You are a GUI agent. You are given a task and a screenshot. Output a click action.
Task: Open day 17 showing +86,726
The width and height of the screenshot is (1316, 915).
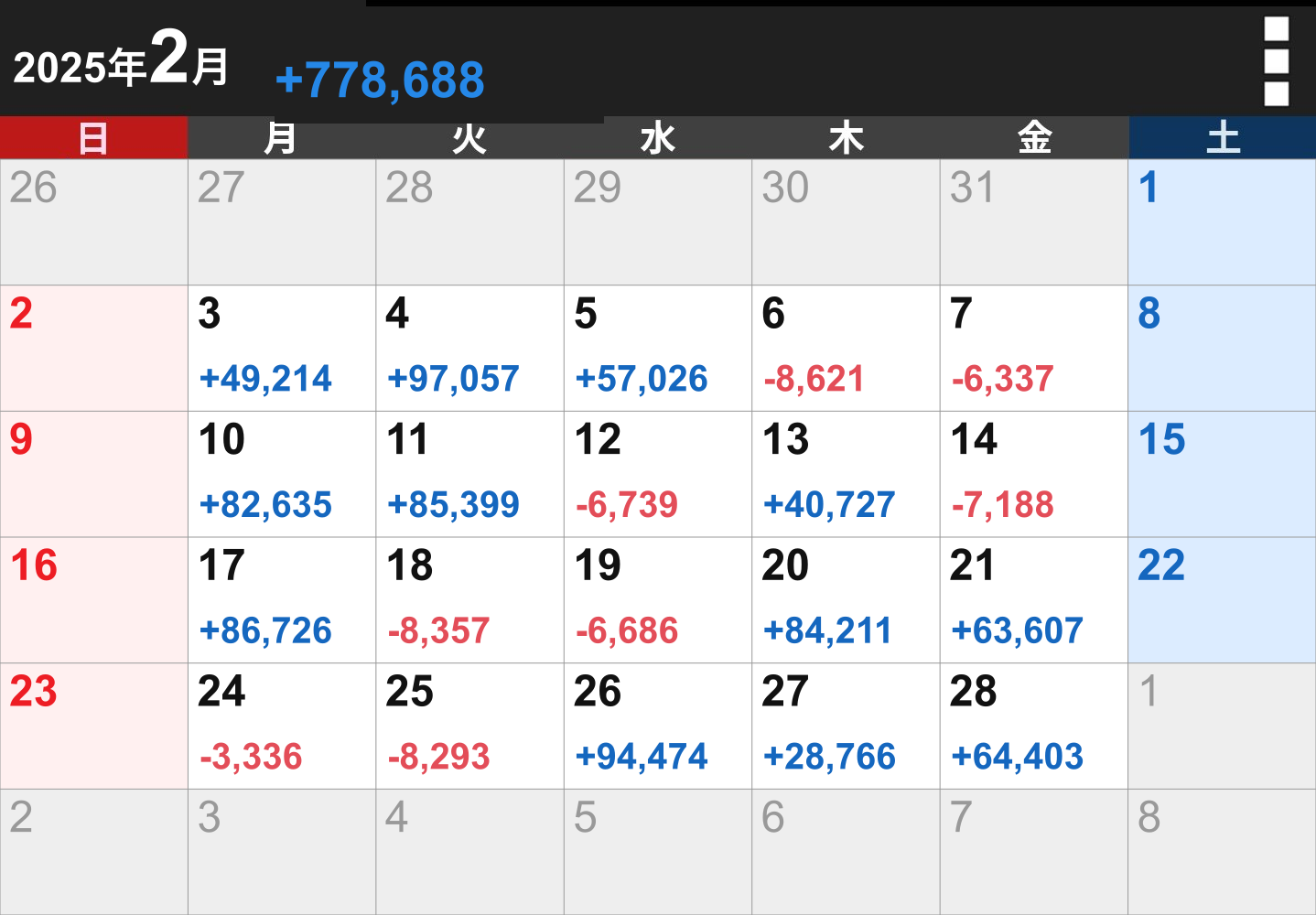tap(282, 600)
